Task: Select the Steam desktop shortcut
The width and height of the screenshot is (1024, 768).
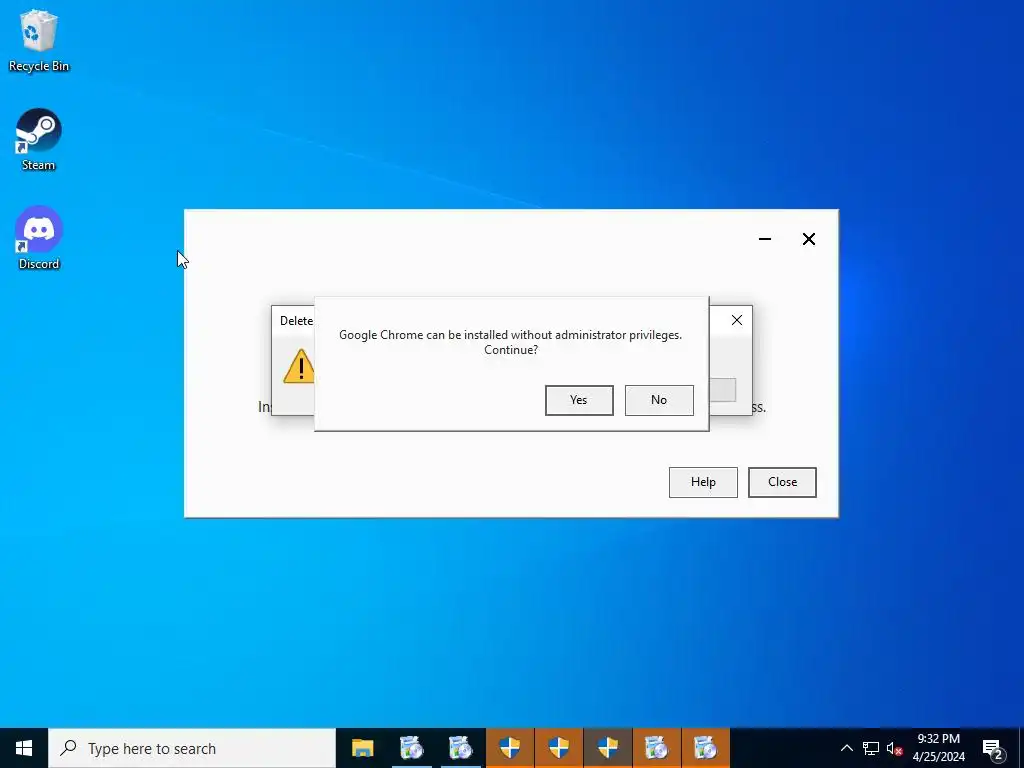Action: (x=39, y=140)
